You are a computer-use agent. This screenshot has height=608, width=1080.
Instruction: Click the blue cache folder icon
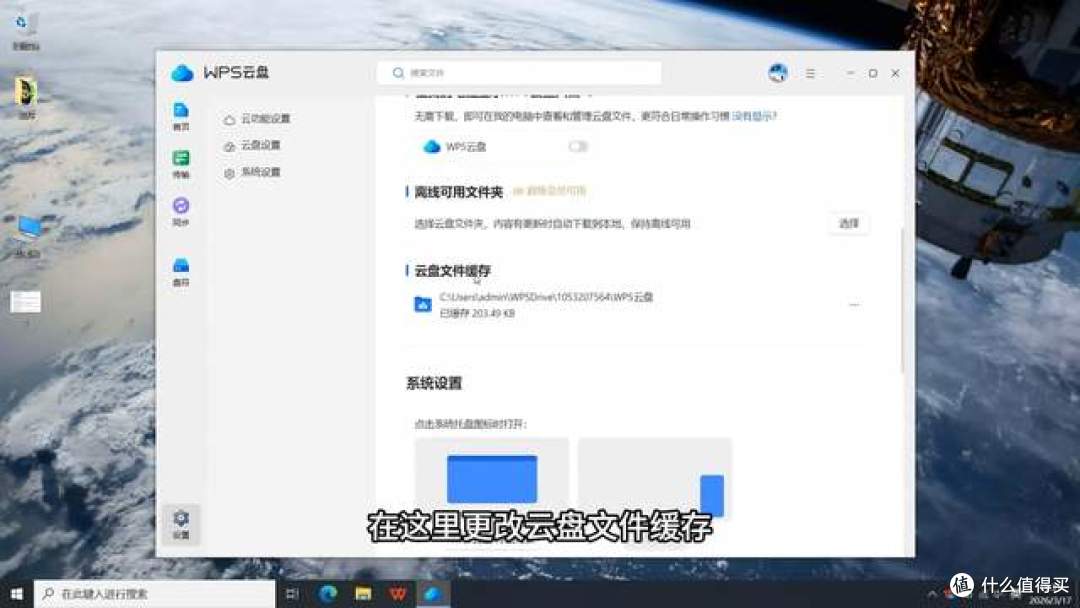click(x=422, y=304)
